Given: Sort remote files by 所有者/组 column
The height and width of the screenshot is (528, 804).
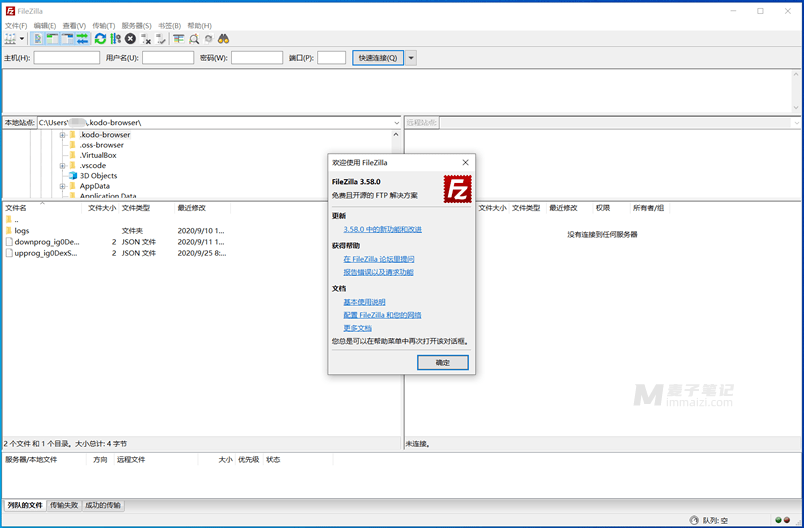Looking at the screenshot, I should click(x=649, y=208).
